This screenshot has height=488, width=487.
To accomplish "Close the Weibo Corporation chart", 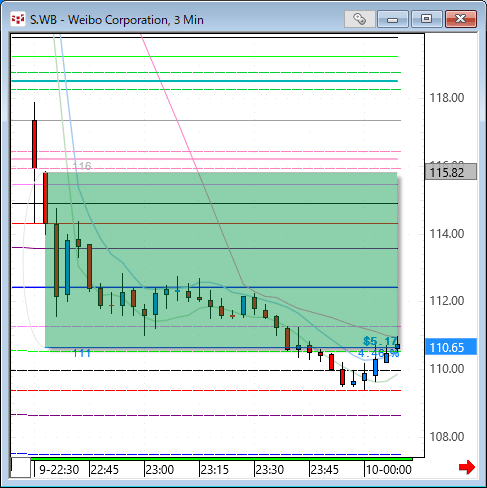I will tap(461, 19).
